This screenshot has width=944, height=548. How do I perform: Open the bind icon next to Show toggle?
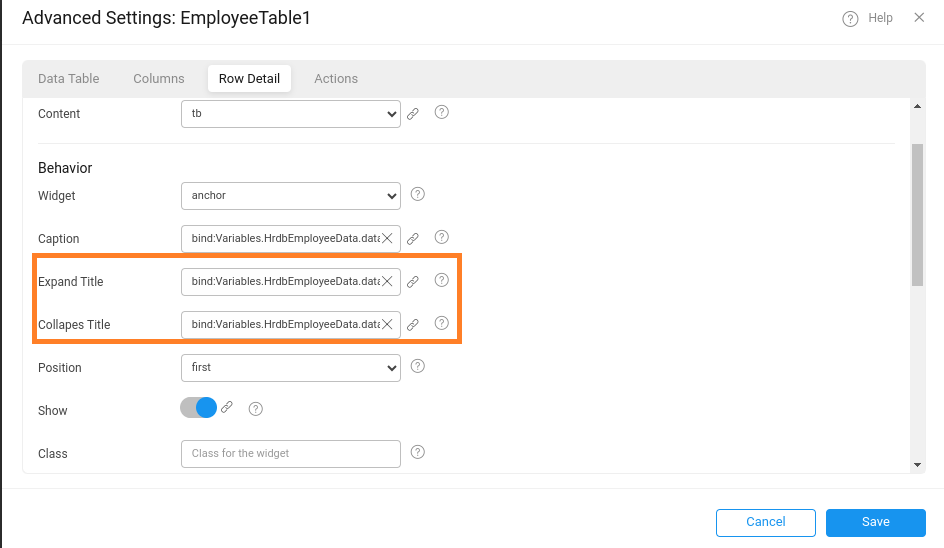tap(227, 408)
